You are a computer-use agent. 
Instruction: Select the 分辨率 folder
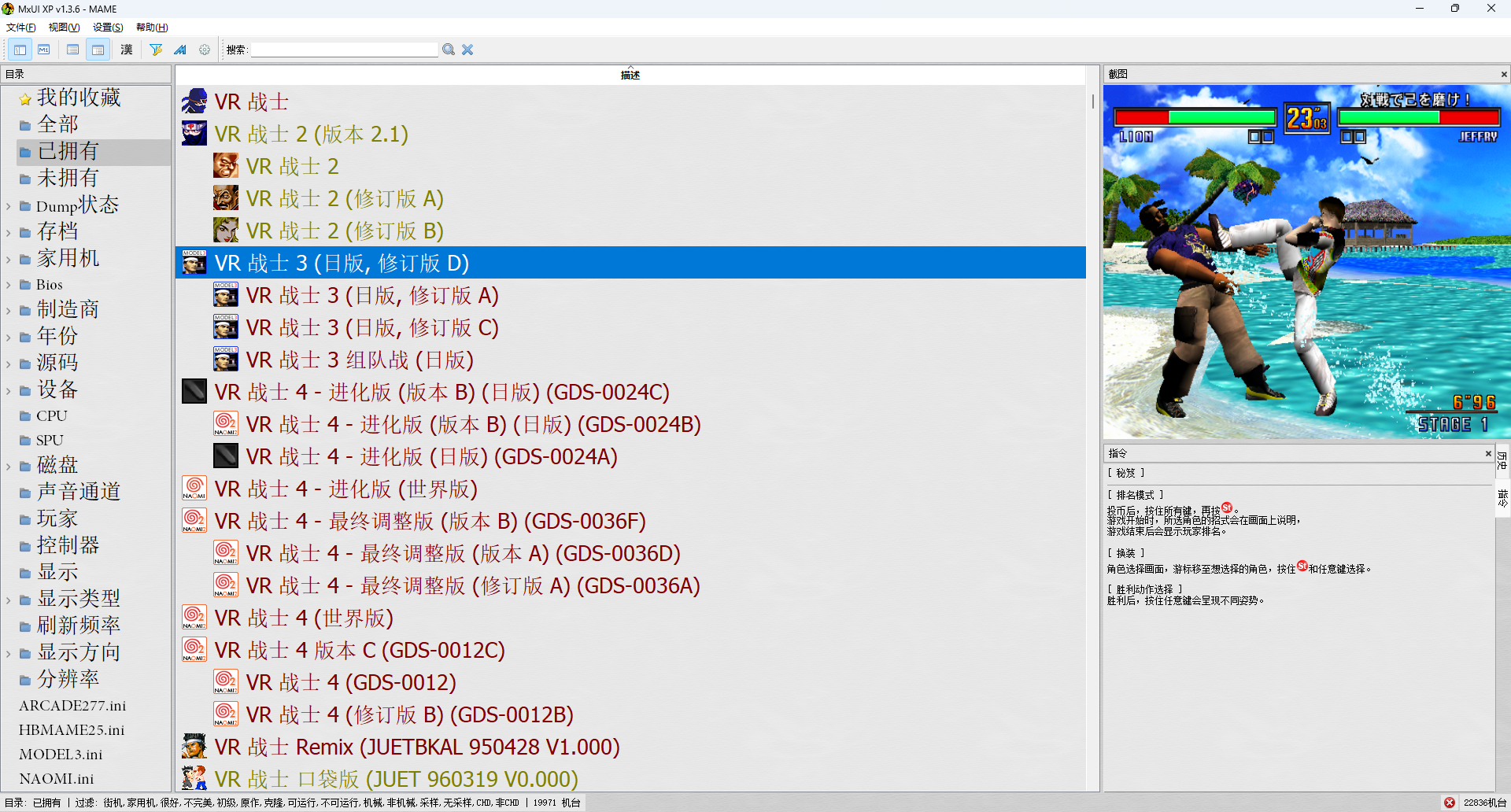[x=68, y=679]
